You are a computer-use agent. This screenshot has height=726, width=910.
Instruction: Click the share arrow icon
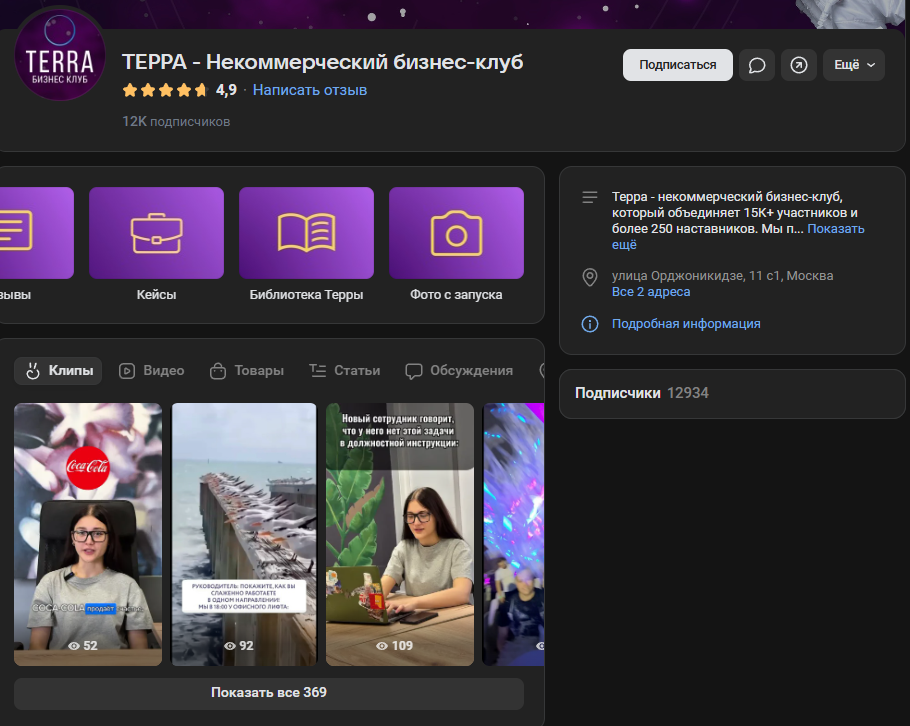[798, 65]
